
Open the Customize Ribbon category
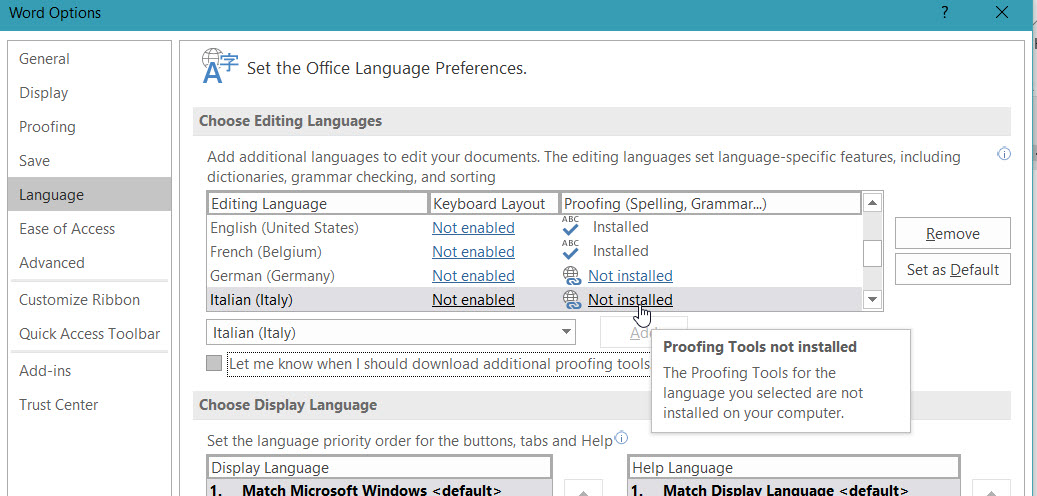click(89, 300)
